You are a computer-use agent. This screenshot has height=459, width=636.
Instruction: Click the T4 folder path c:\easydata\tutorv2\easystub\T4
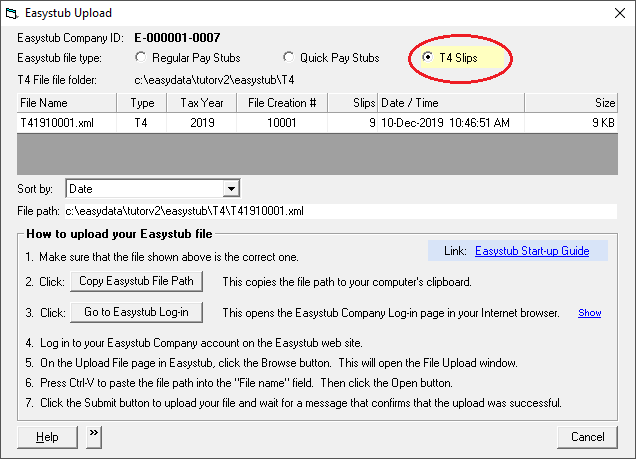tap(214, 80)
